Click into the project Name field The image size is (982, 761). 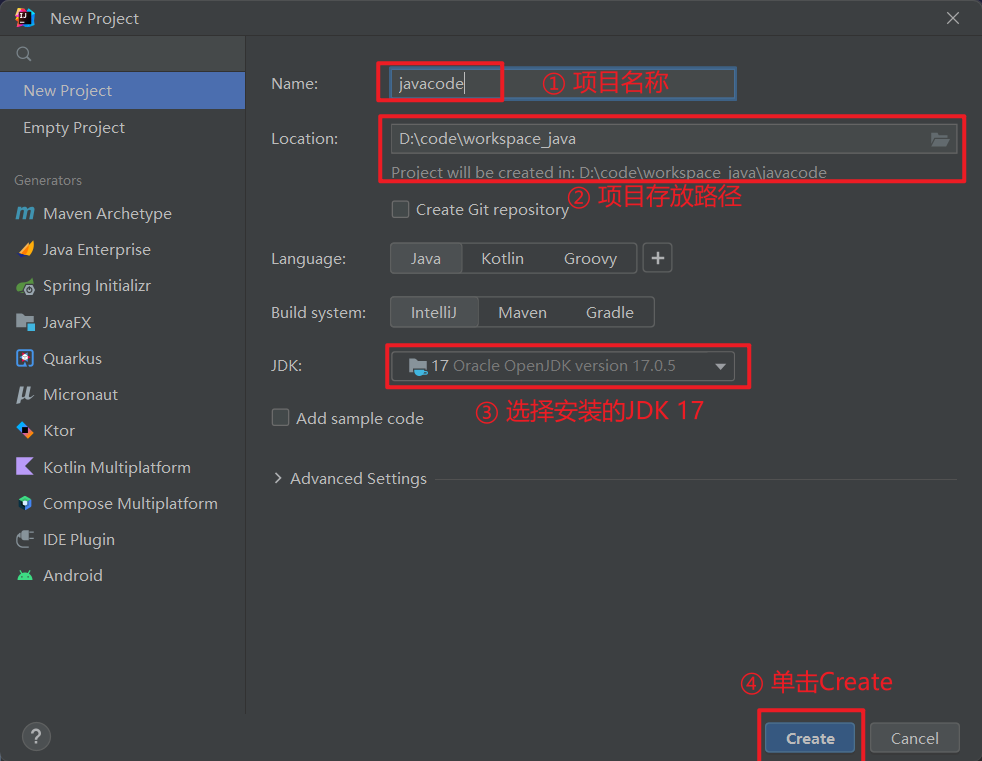pyautogui.click(x=562, y=83)
